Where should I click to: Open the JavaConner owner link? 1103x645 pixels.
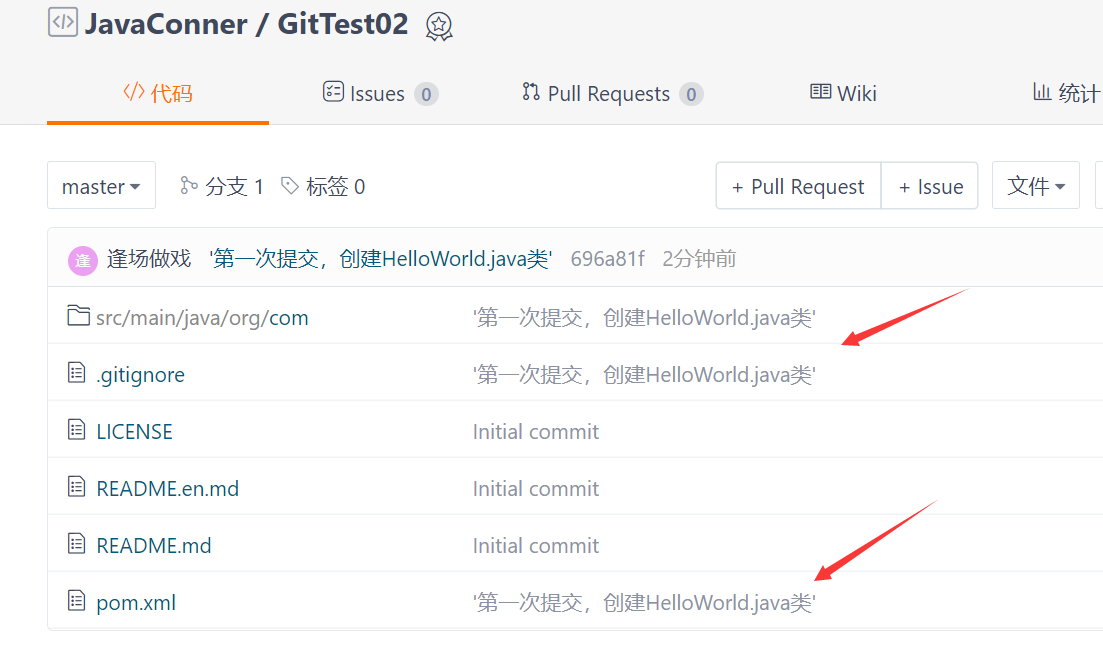tap(166, 24)
